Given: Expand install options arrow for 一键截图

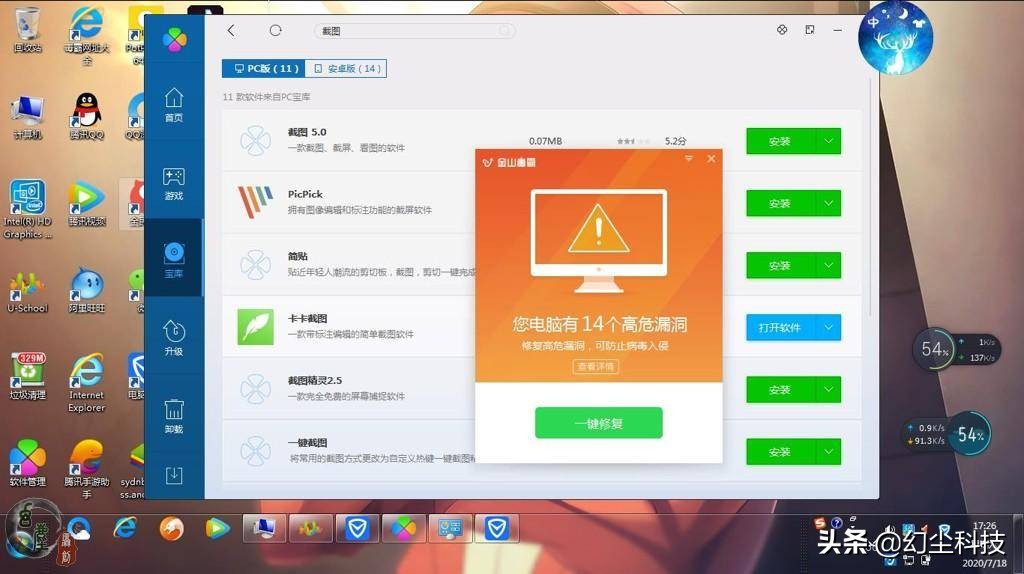Looking at the screenshot, I should (x=828, y=452).
